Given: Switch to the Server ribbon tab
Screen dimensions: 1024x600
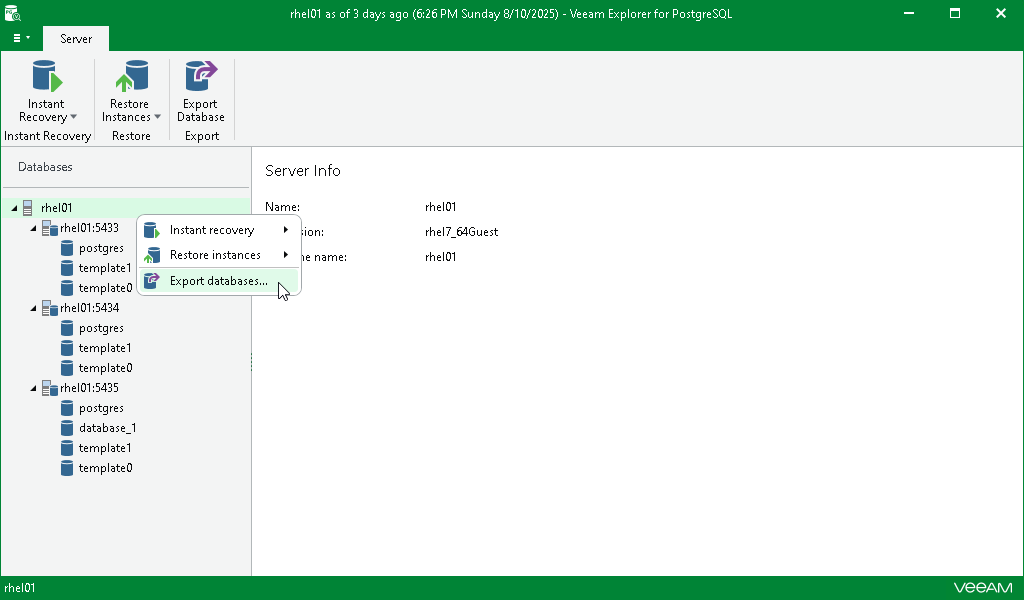Looking at the screenshot, I should [x=76, y=39].
